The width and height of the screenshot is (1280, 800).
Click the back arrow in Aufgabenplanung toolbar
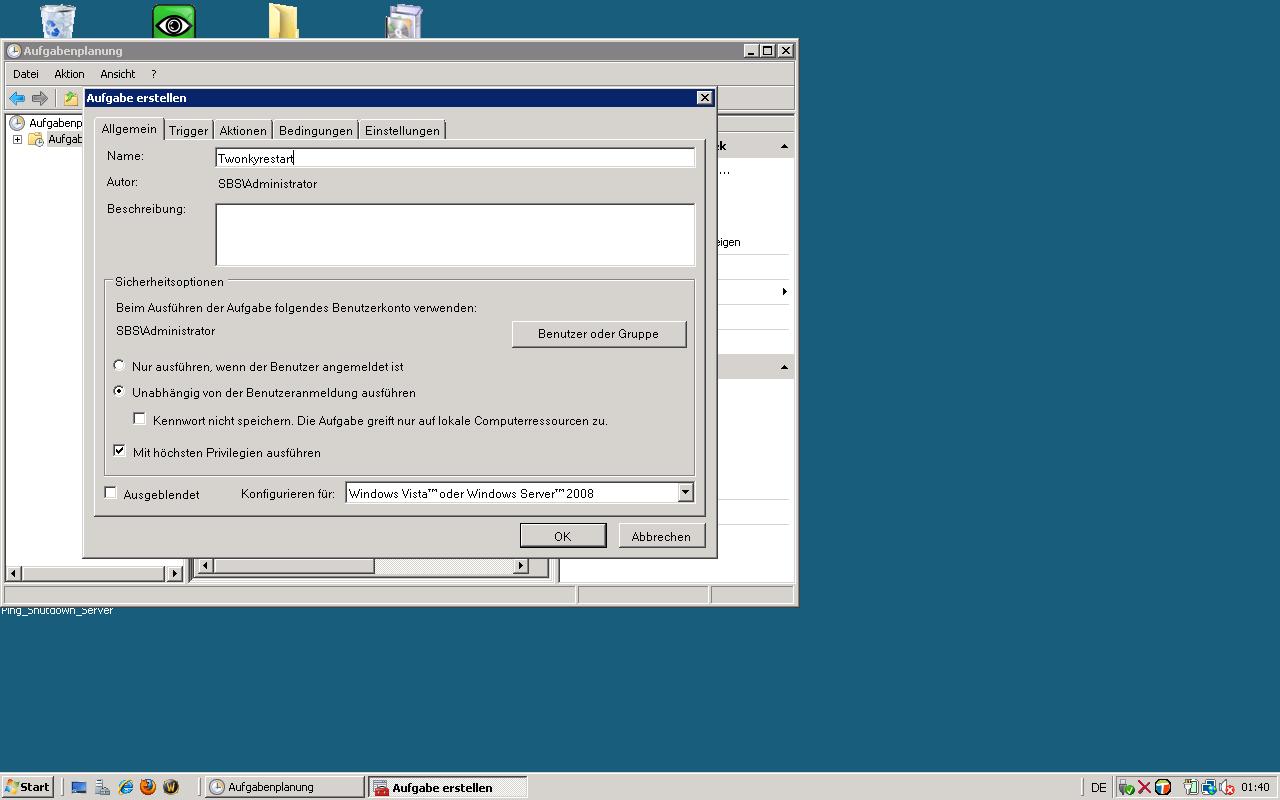[x=17, y=98]
